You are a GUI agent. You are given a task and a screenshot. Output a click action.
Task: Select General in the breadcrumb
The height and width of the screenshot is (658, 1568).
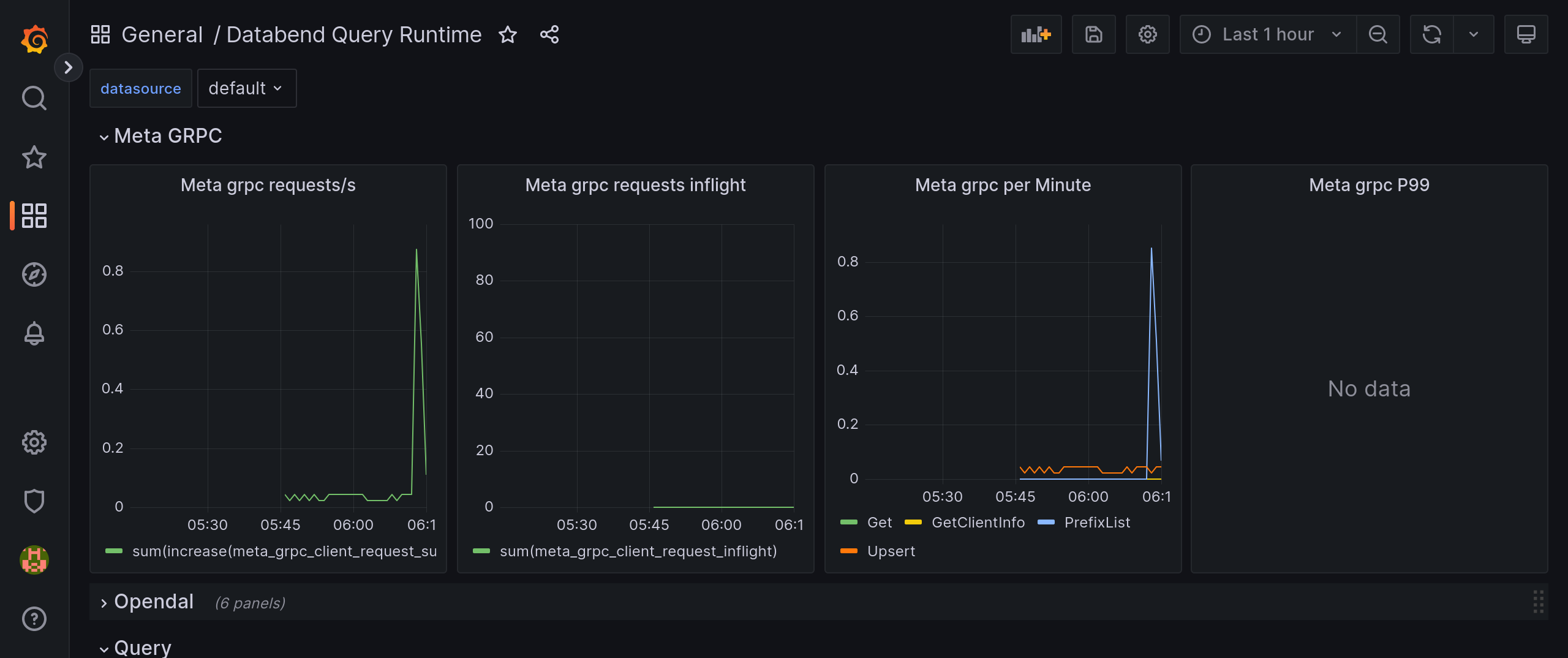click(x=162, y=34)
